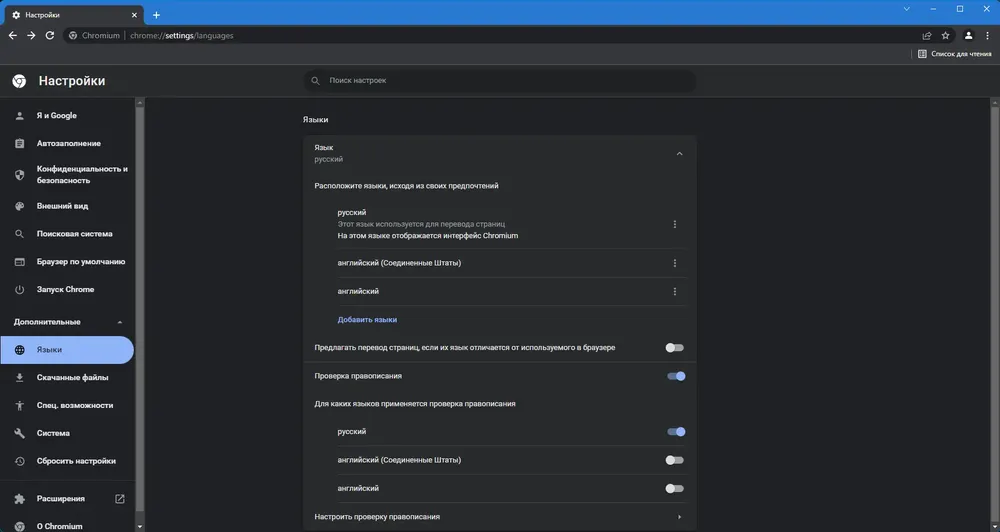Viewport: 1000px width, 532px height.
Task: Open more actions for русский language
Action: coord(675,225)
